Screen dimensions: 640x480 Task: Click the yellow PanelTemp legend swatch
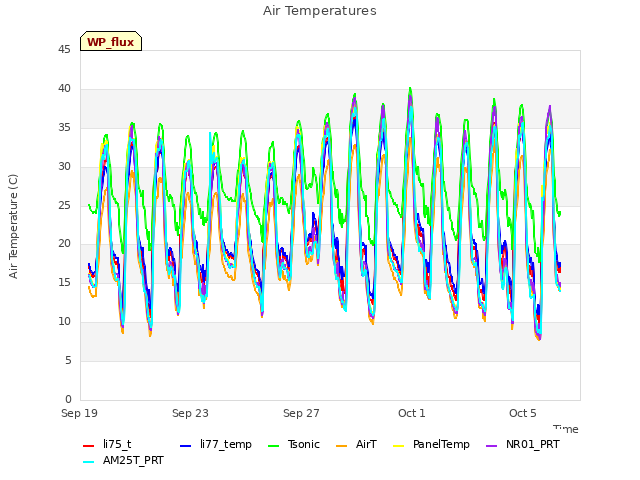click(x=398, y=446)
